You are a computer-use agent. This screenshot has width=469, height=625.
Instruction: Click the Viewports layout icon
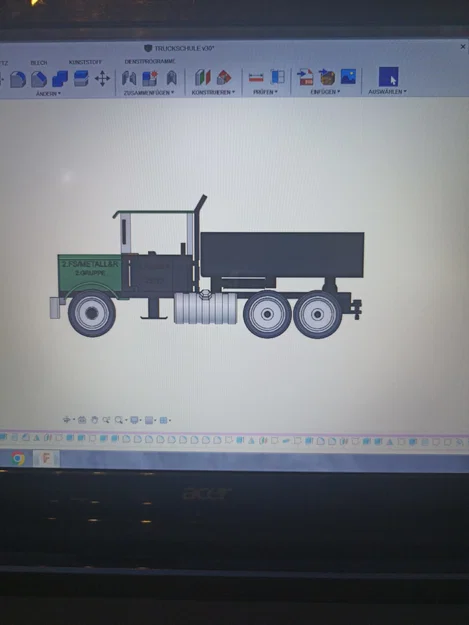coord(163,420)
